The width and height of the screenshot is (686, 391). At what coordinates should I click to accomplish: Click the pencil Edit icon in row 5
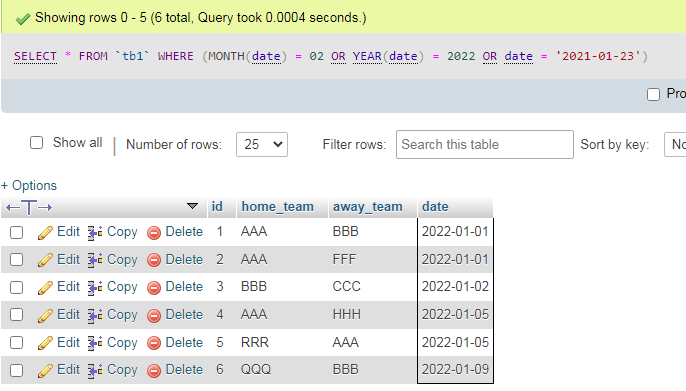pos(46,343)
